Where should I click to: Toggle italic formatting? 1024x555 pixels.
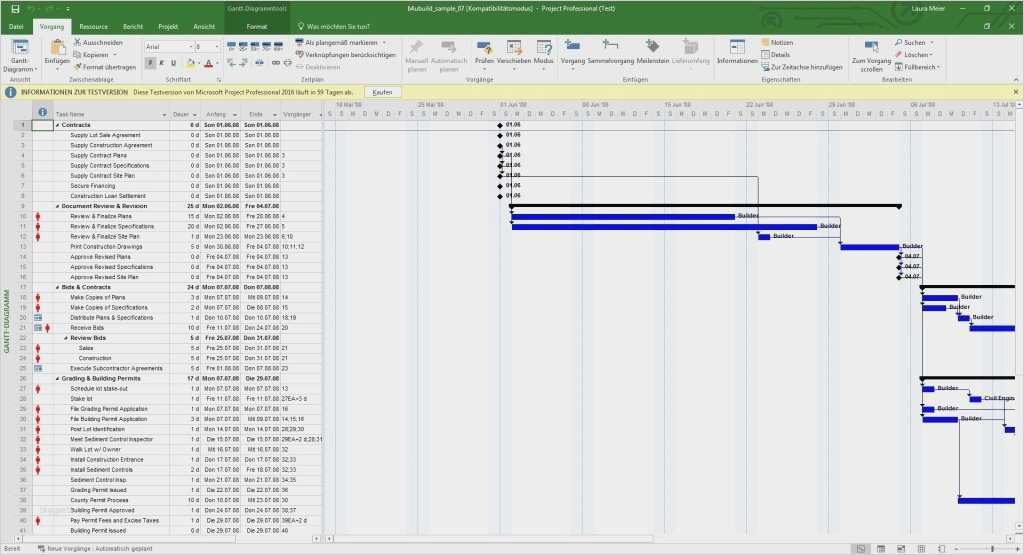click(162, 63)
